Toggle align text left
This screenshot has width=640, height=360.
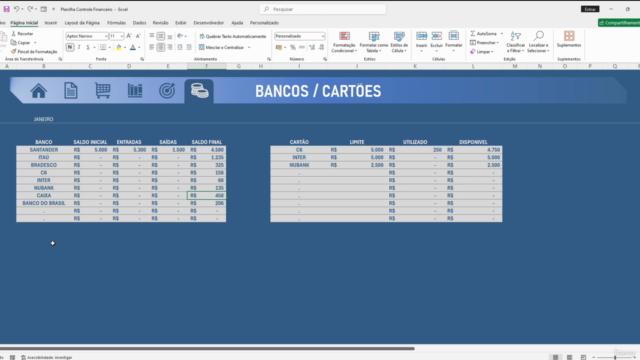[152, 47]
